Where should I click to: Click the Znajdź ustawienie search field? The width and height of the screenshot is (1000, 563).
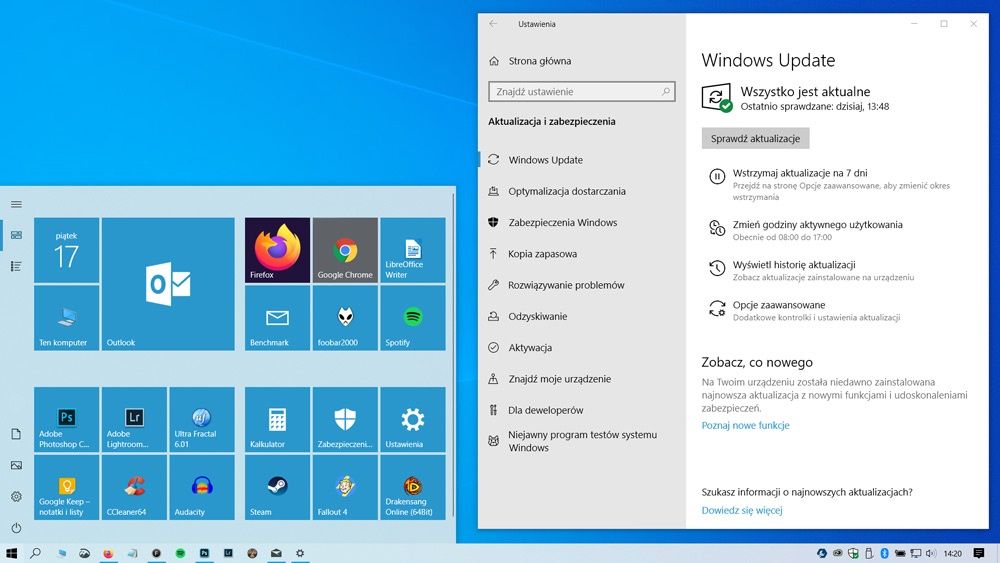point(582,91)
